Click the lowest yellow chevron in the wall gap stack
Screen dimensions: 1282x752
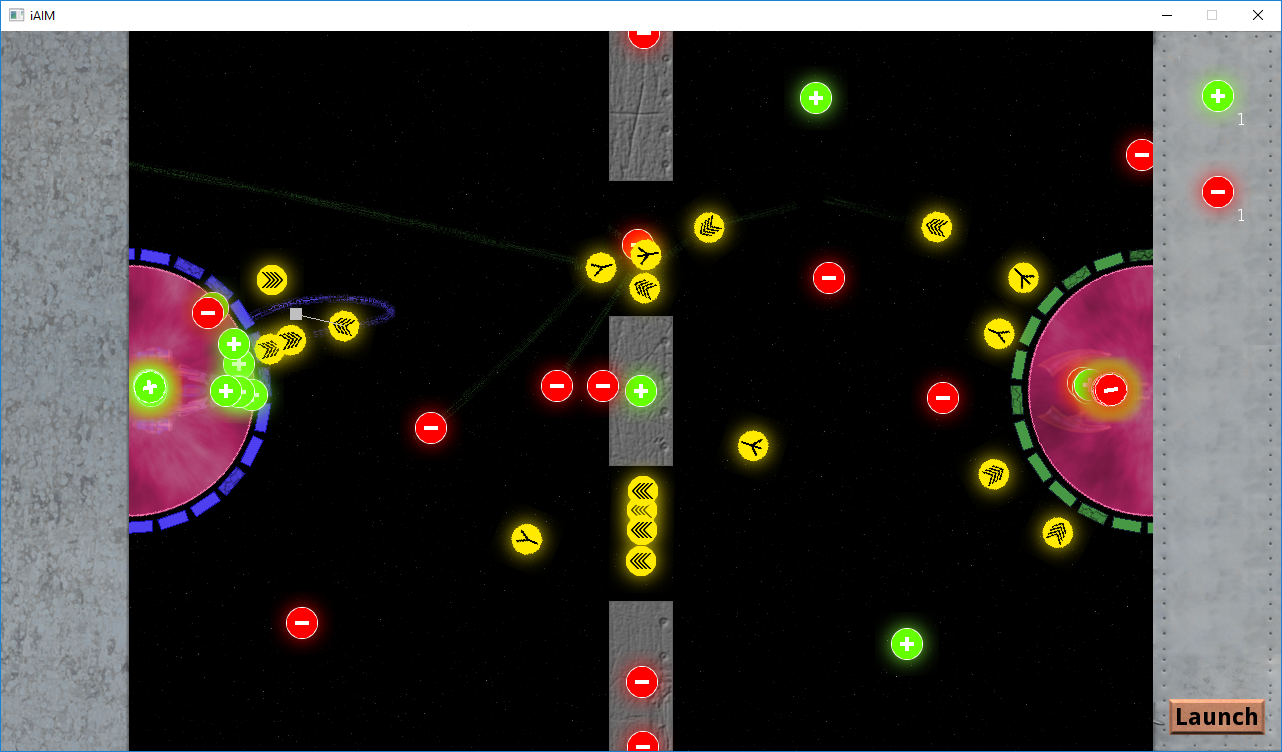pos(641,561)
